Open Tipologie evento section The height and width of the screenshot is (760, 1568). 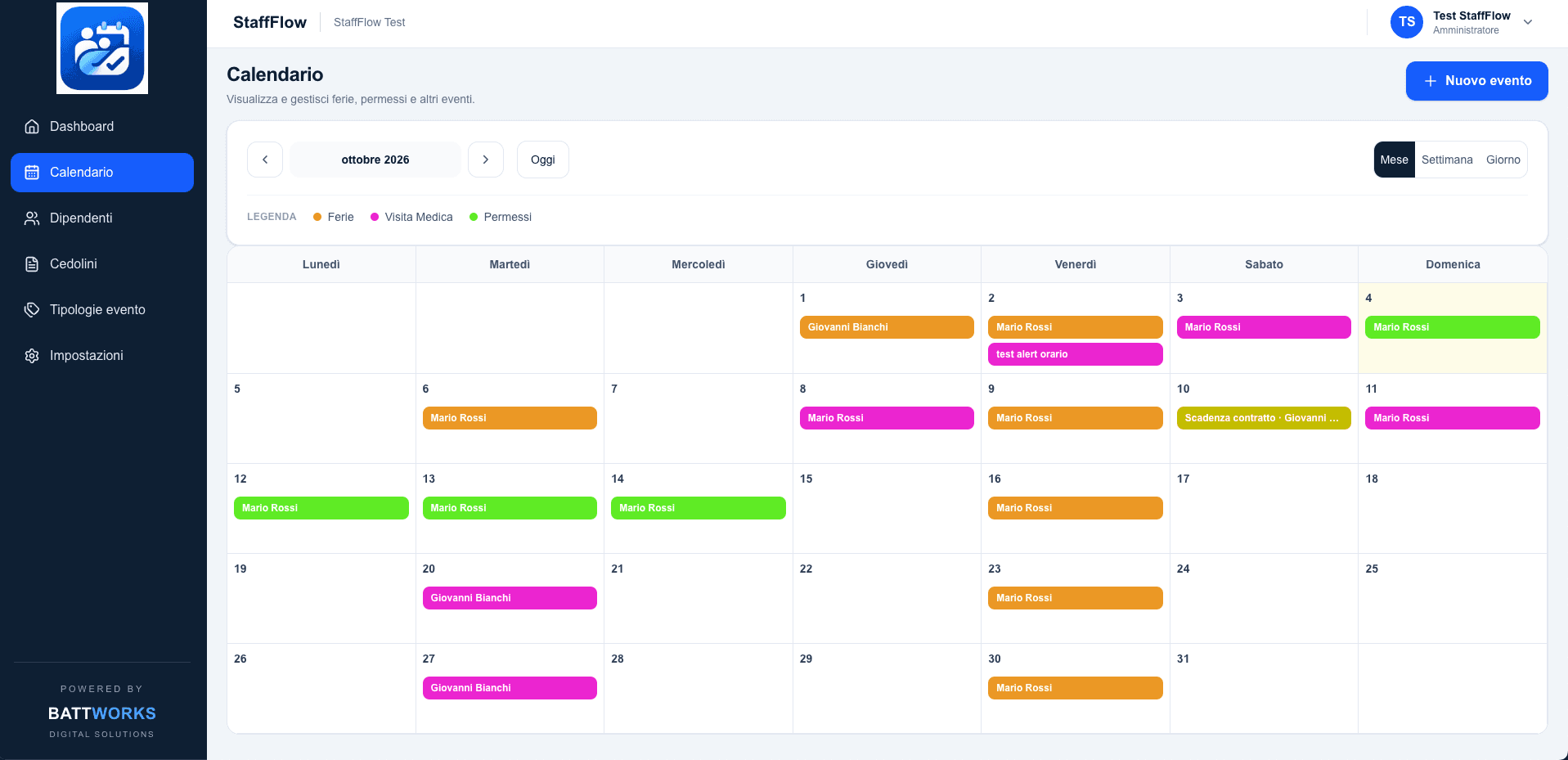(102, 310)
